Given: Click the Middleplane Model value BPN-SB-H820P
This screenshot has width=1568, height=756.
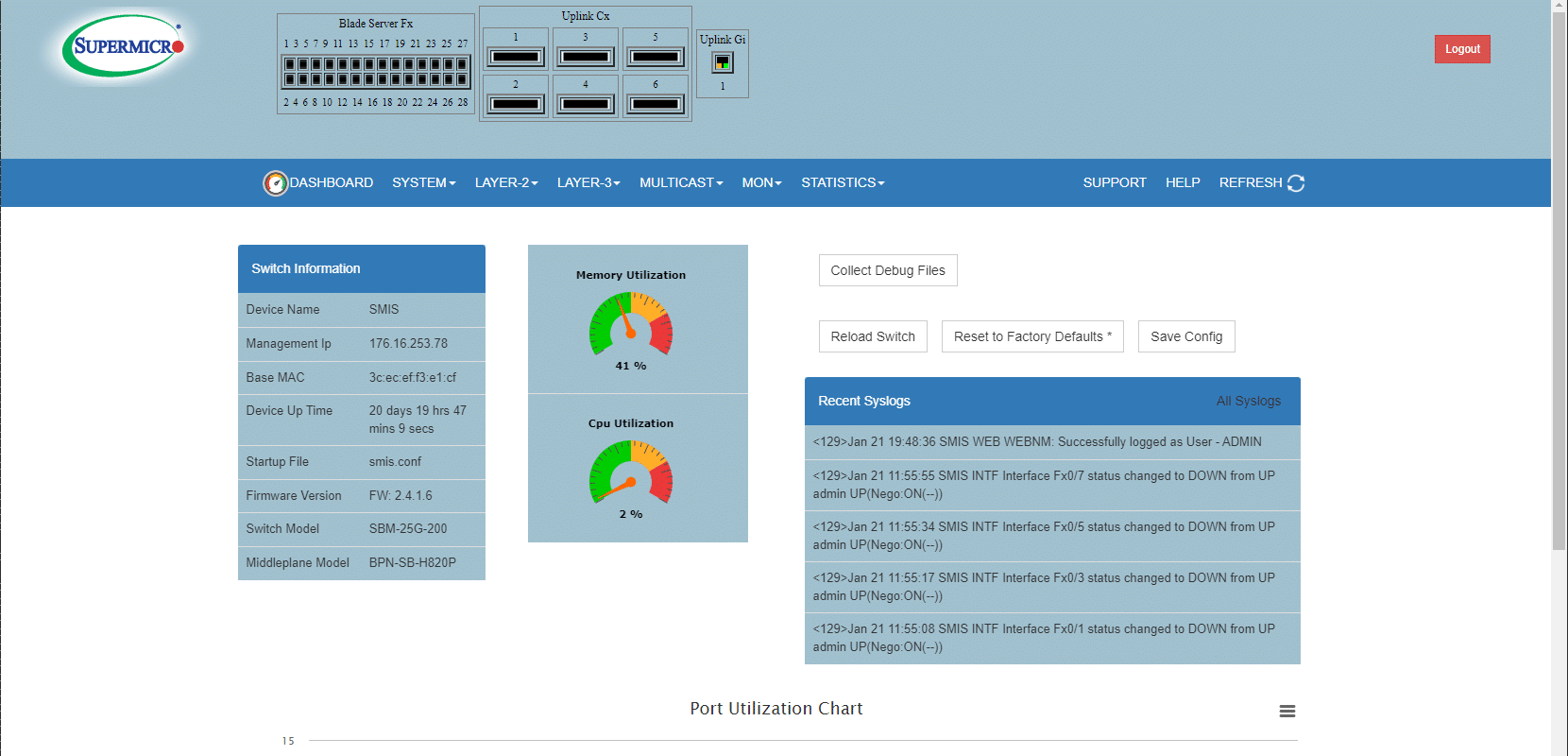Looking at the screenshot, I should [x=413, y=563].
